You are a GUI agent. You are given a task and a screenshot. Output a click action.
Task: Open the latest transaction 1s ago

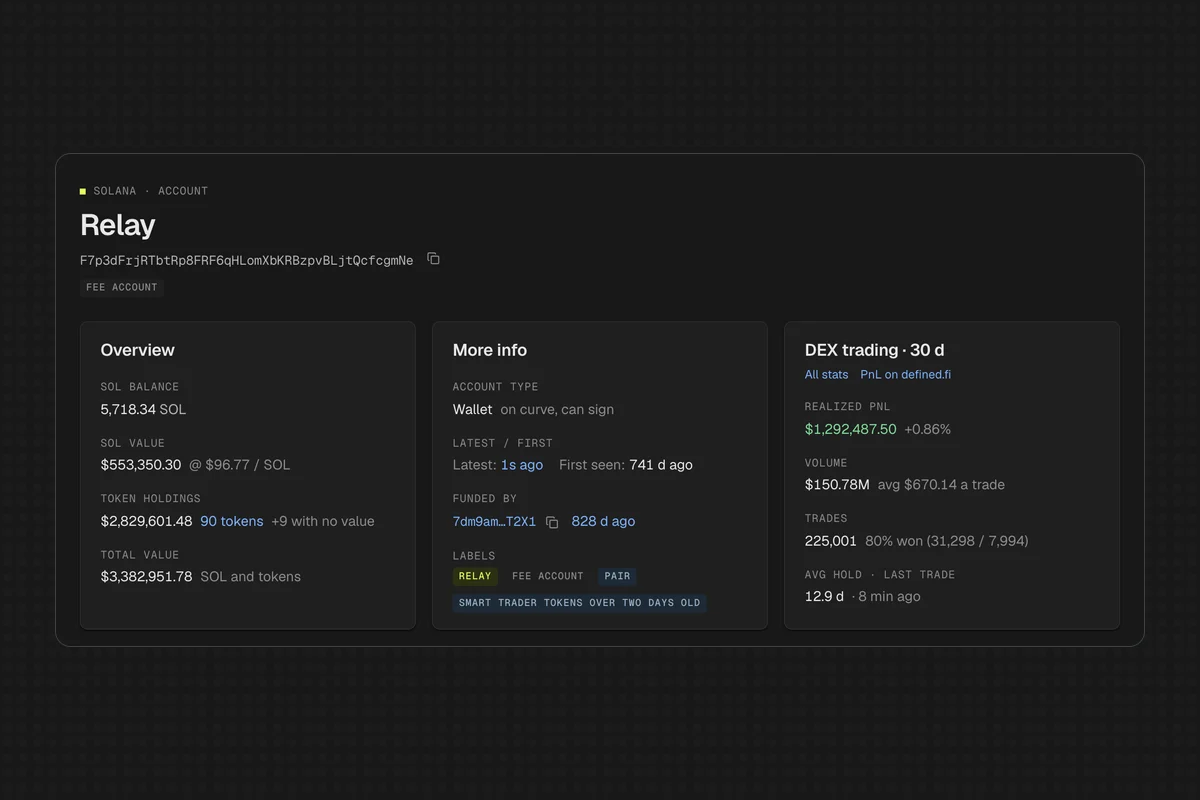point(522,465)
